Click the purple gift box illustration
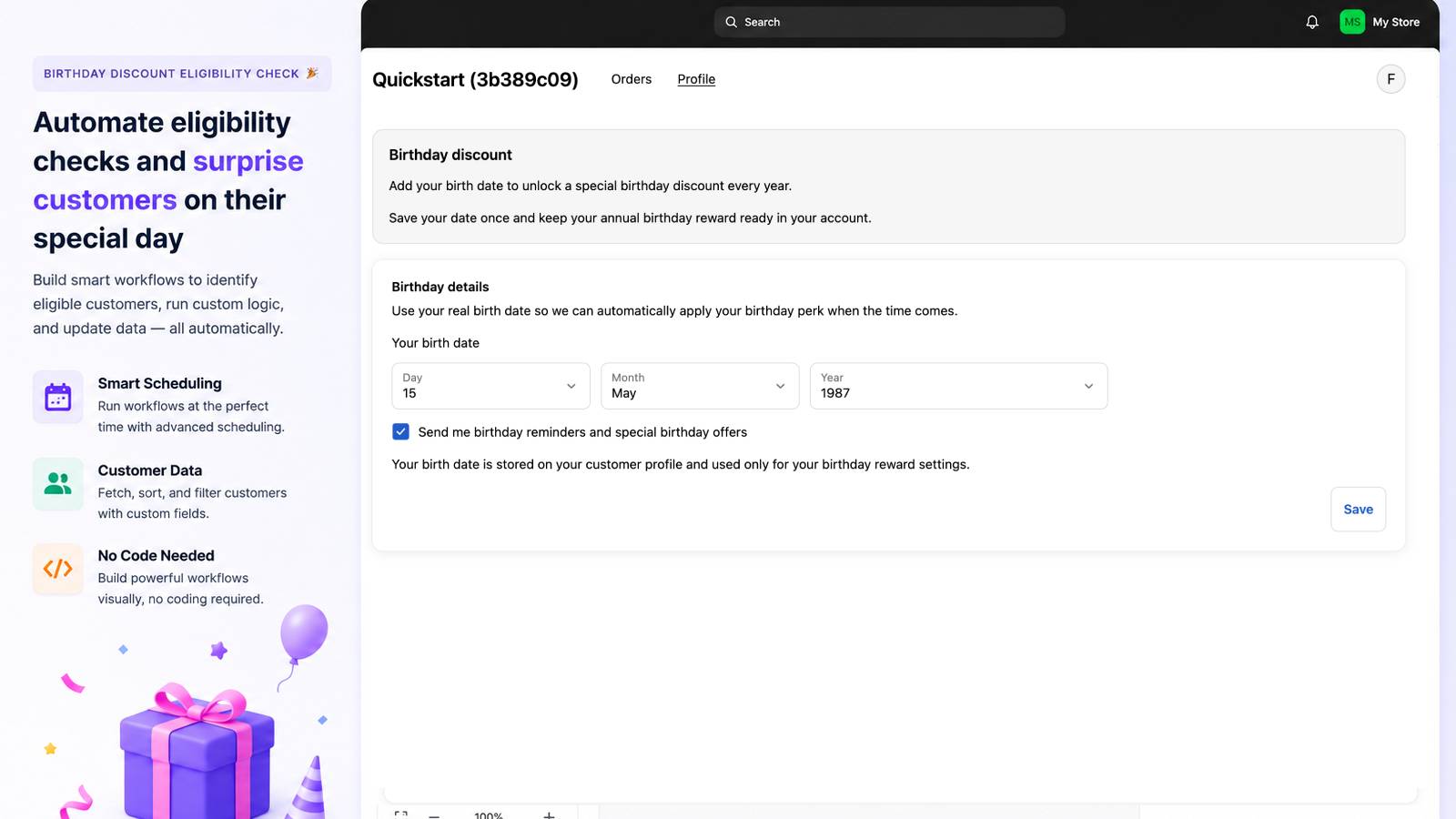The width and height of the screenshot is (1456, 819). point(197,752)
